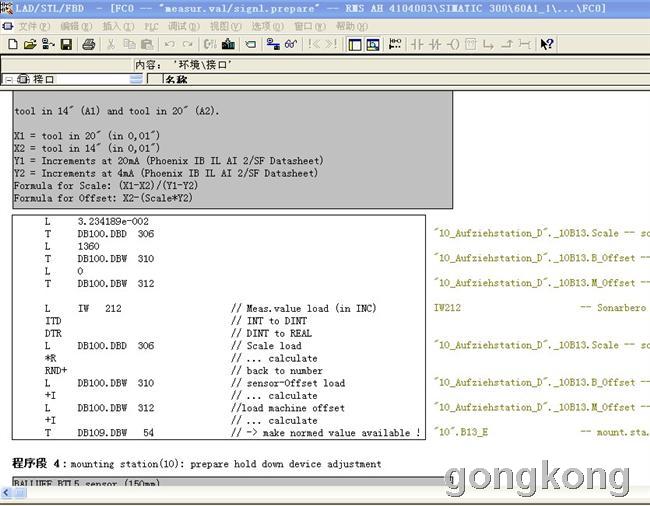Image resolution: width=650 pixels, height=506 pixels.
Task: Print the block with the printer icon
Action: pos(89,44)
